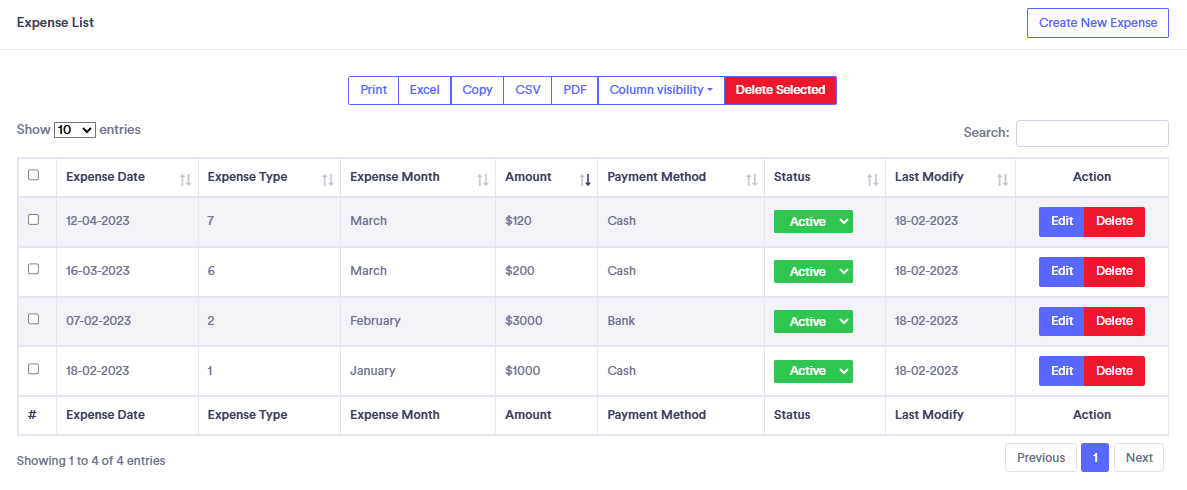Sort by Expense Date column arrows

pos(185,179)
